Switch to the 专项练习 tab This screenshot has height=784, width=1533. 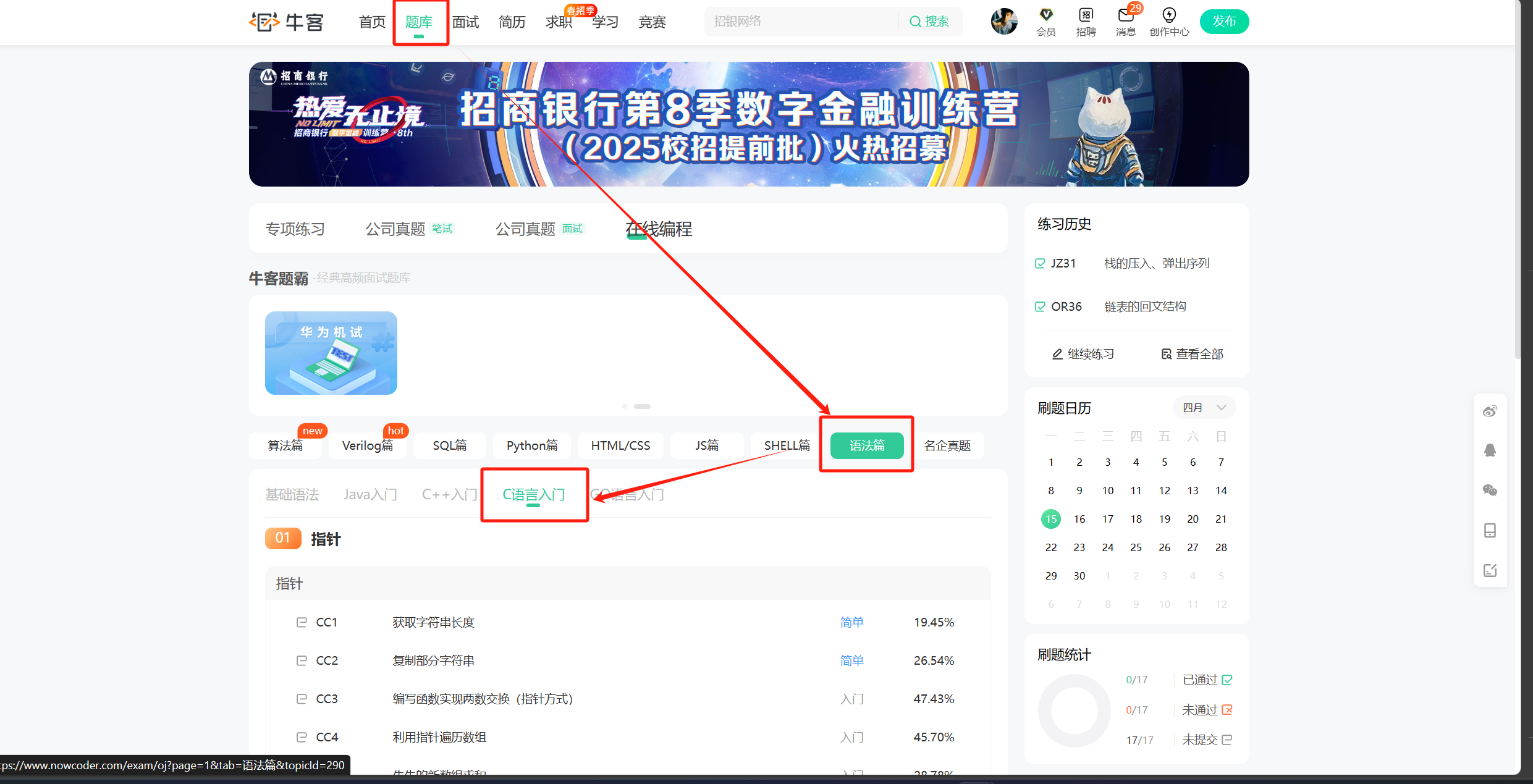pyautogui.click(x=295, y=229)
